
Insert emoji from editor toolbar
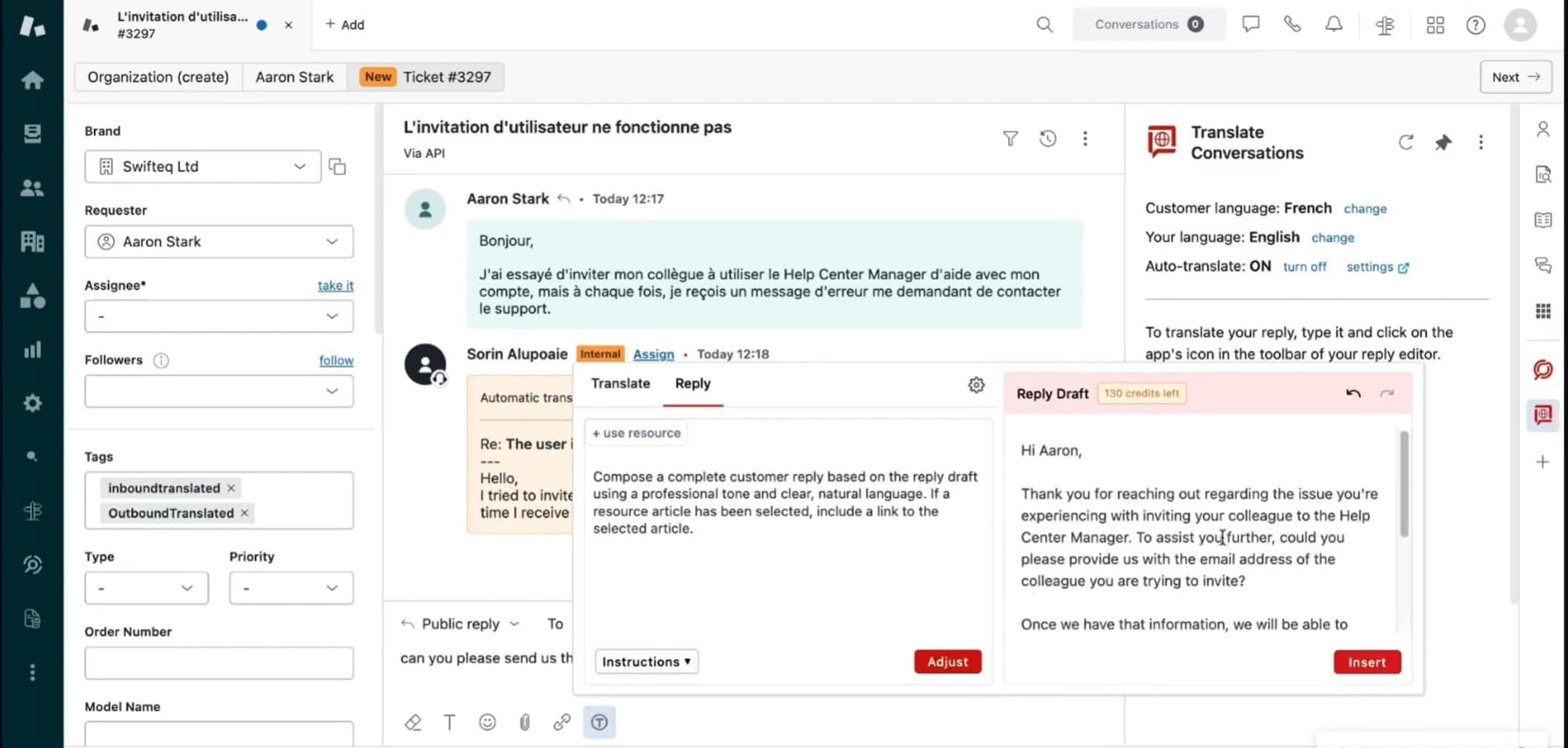pyautogui.click(x=487, y=722)
